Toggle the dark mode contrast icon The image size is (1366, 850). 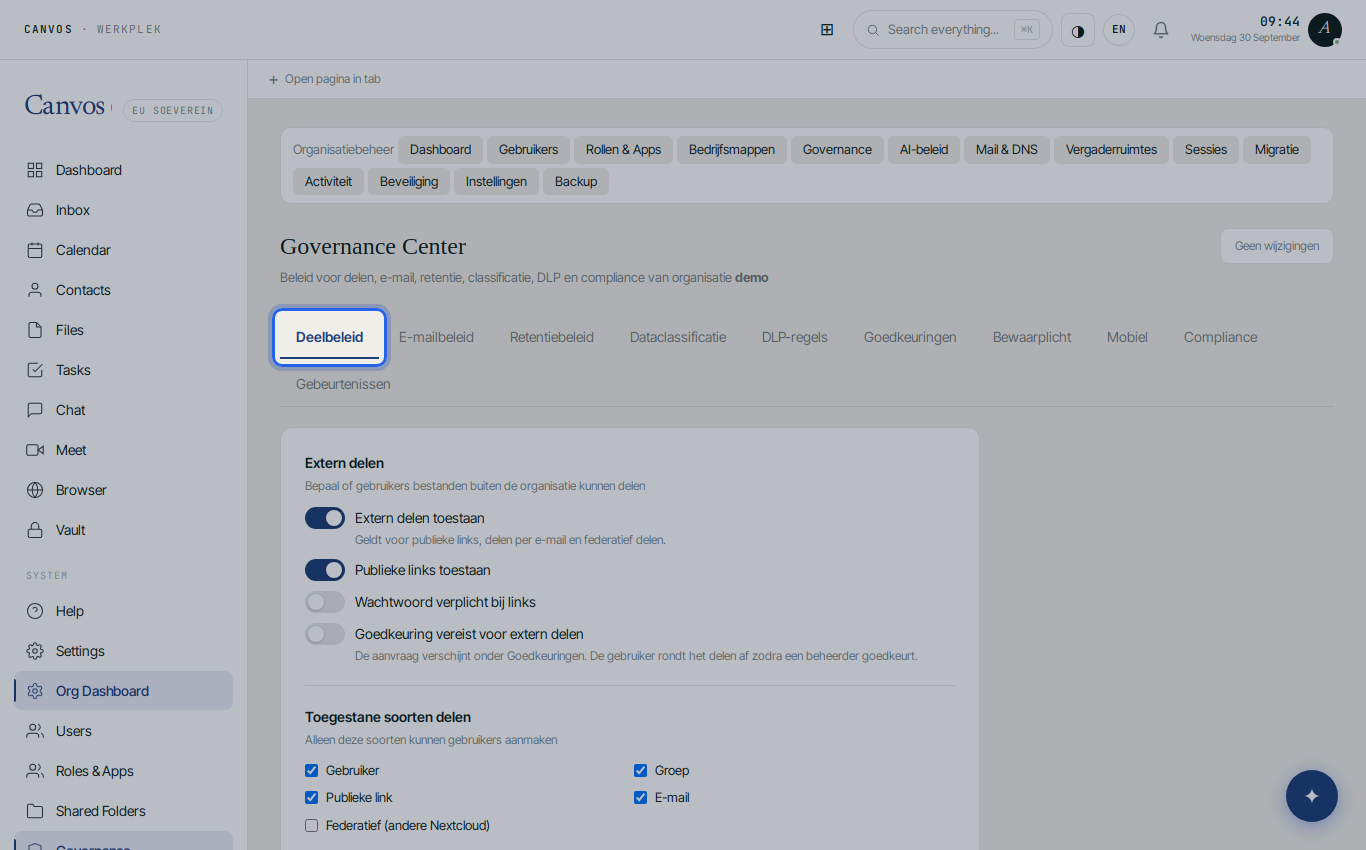1078,30
